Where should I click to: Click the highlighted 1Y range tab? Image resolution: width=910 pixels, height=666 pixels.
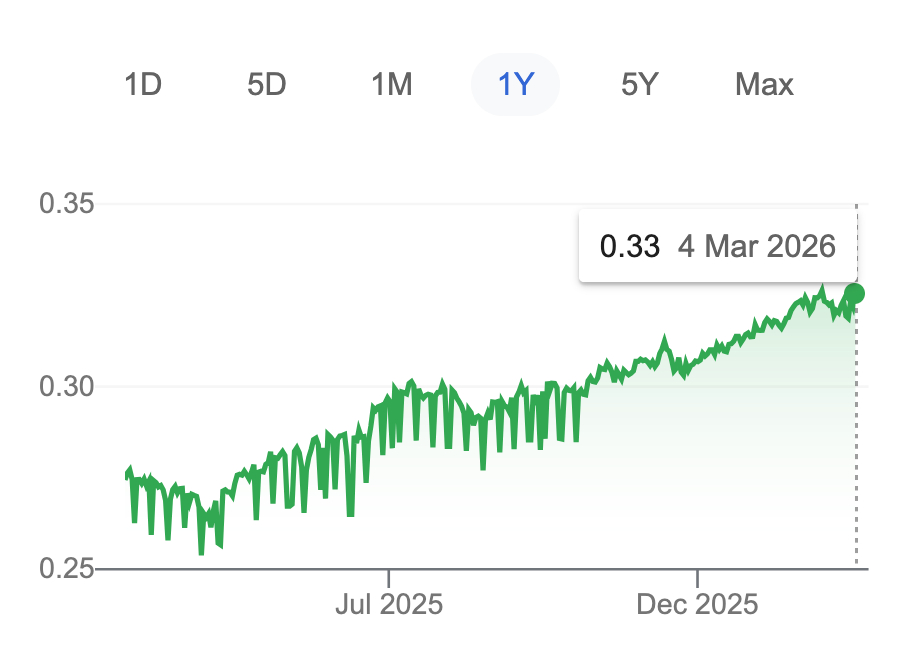515,85
